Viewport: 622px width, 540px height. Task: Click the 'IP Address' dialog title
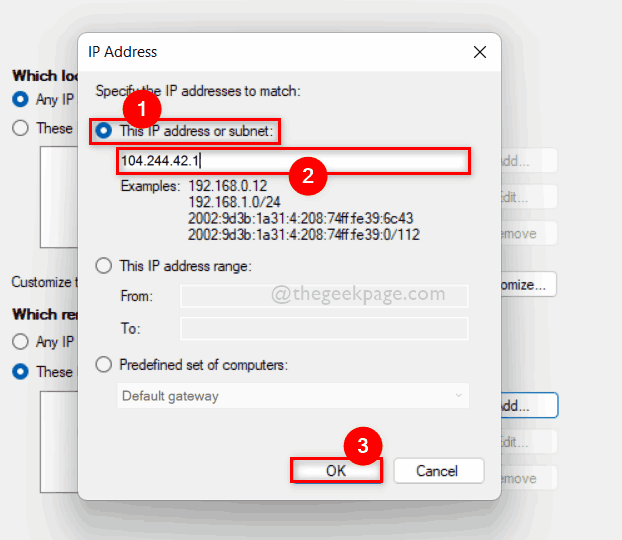click(x=123, y=52)
